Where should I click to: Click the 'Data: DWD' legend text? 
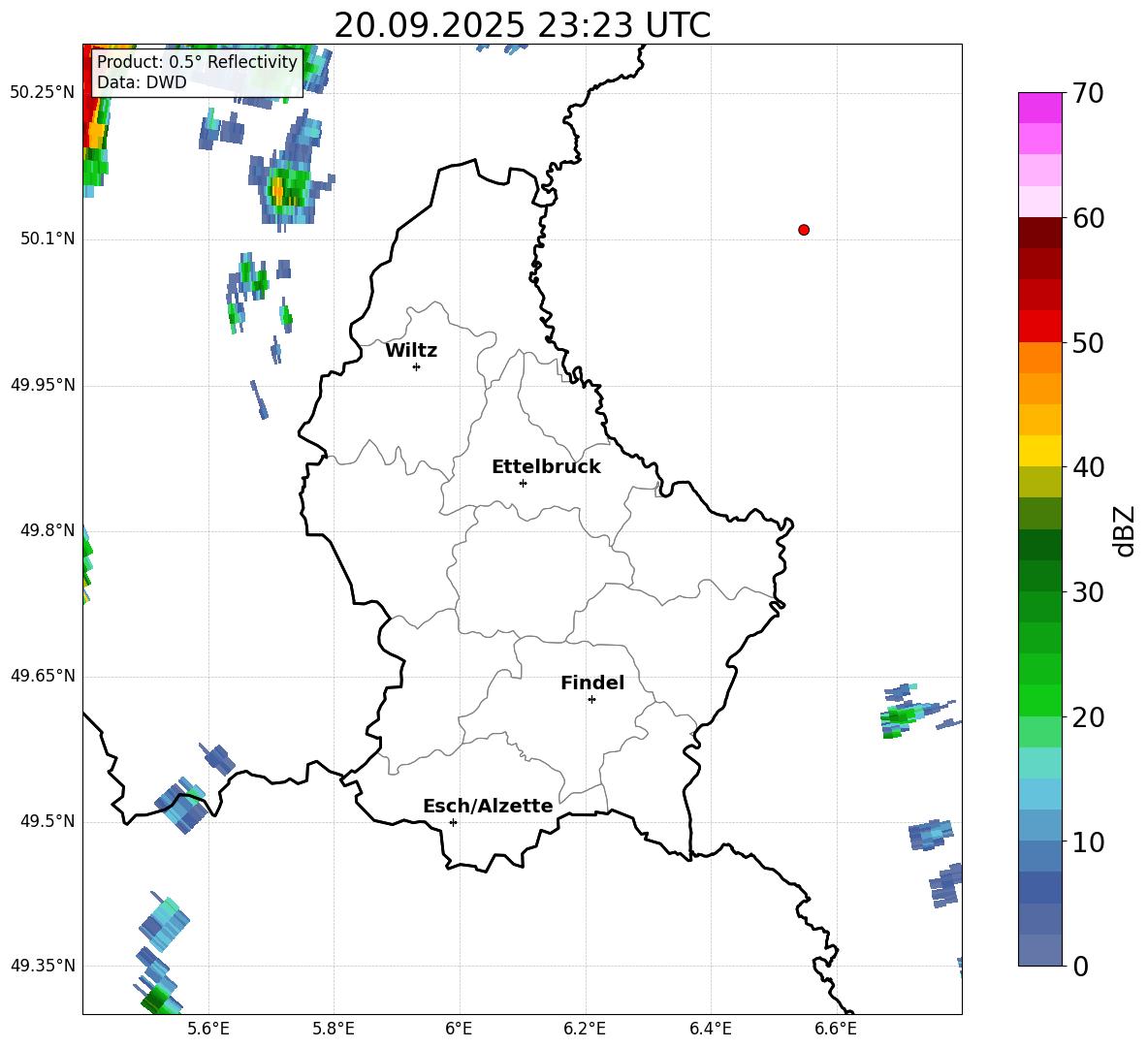(142, 82)
